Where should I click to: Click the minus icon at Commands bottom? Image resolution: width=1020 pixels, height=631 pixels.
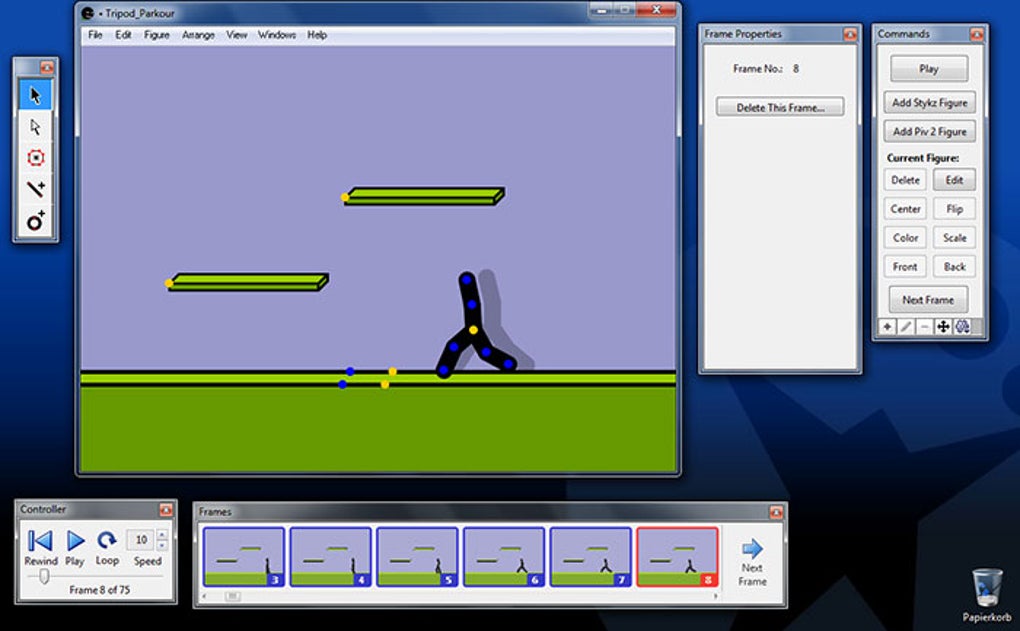[x=924, y=327]
